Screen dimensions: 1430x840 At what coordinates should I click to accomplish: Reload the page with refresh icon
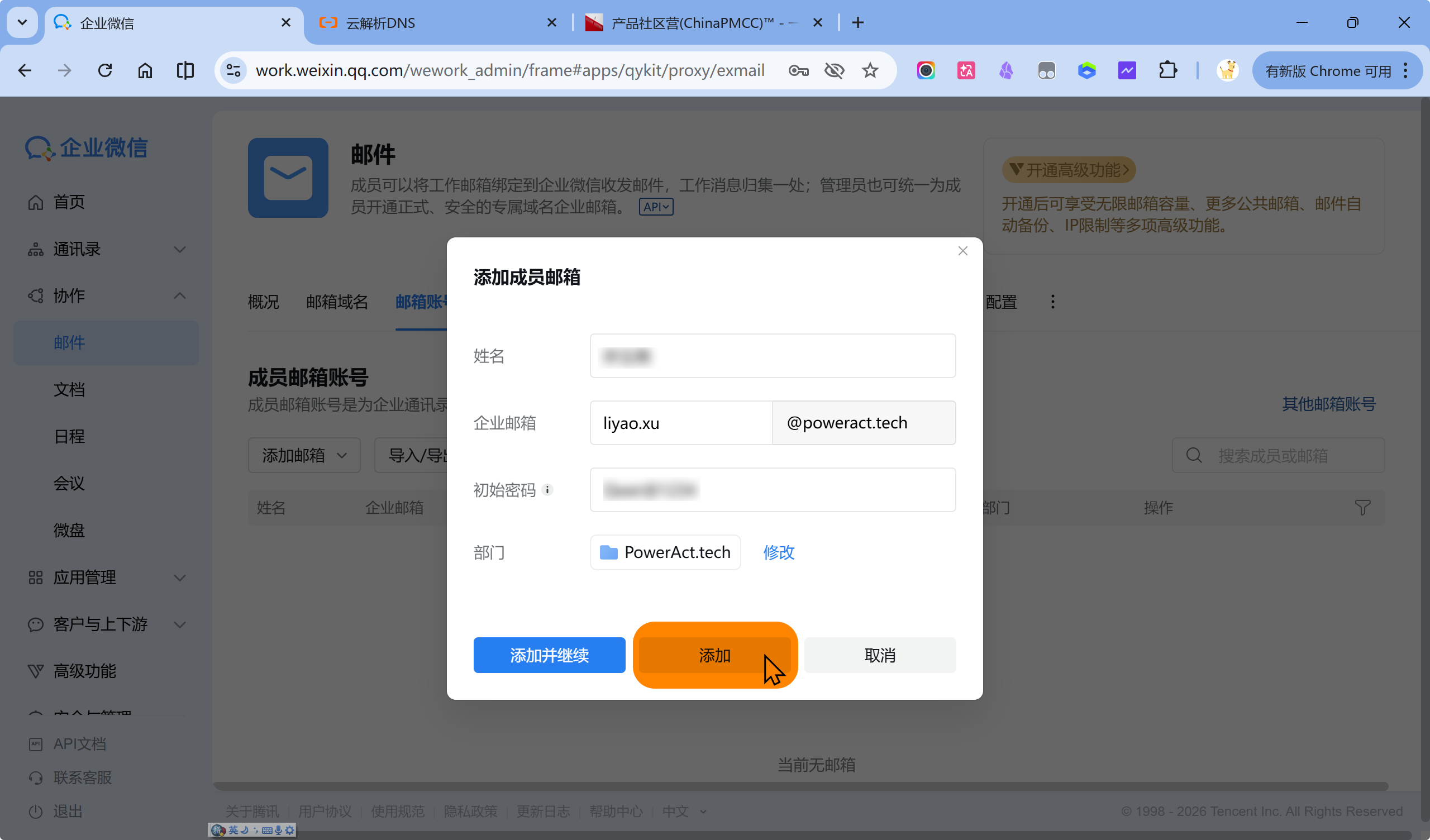(105, 70)
